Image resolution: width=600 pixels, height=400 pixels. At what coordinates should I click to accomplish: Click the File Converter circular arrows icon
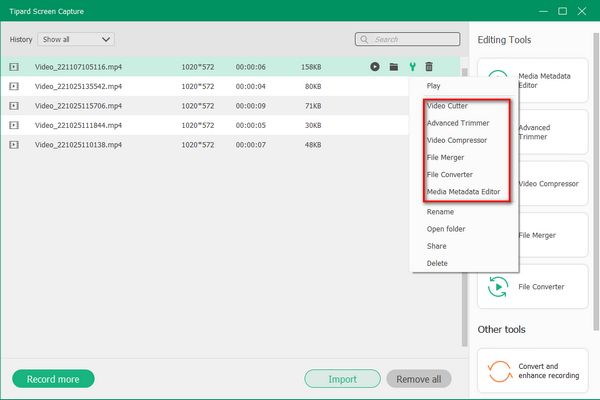pyautogui.click(x=498, y=287)
